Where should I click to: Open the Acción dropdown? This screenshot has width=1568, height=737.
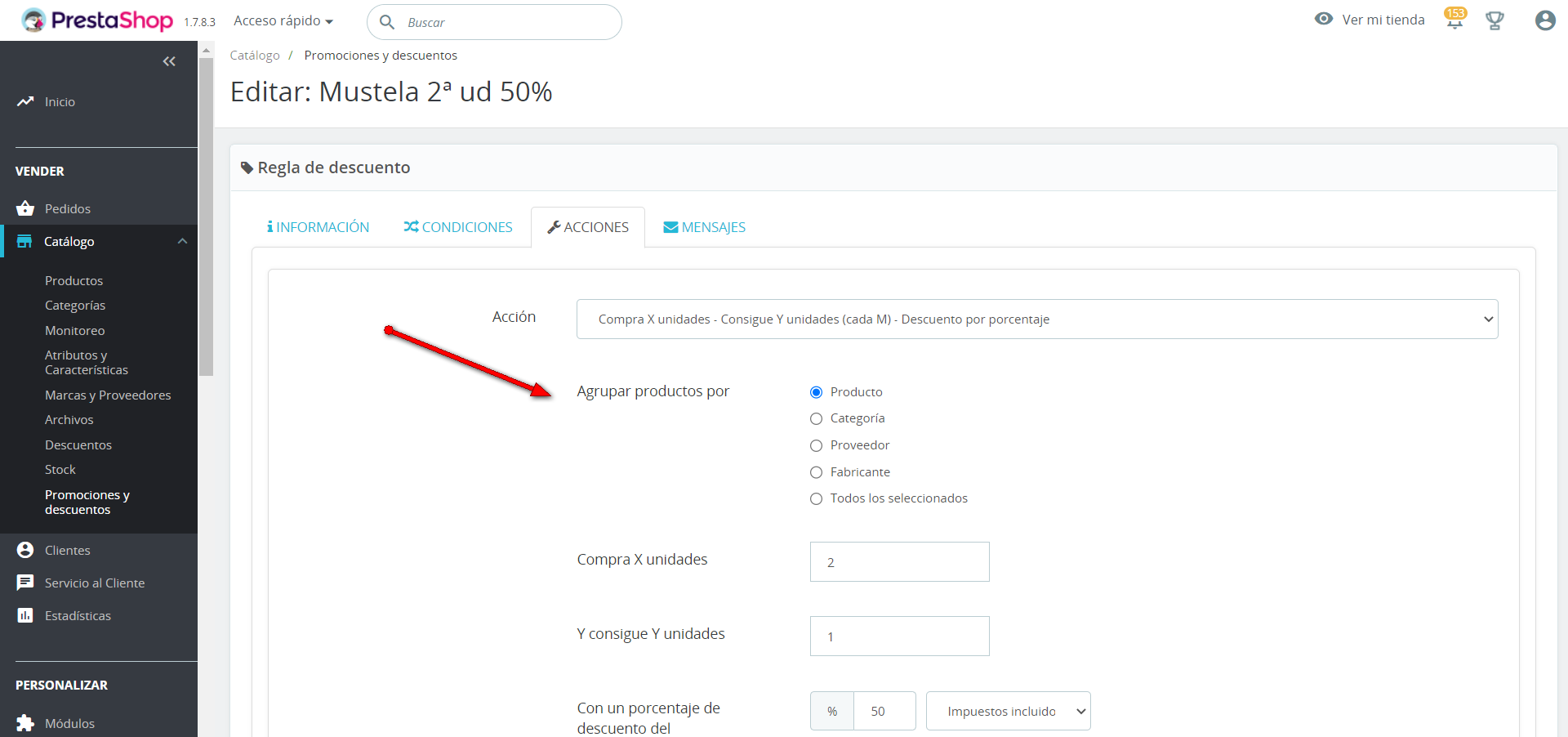point(1037,319)
